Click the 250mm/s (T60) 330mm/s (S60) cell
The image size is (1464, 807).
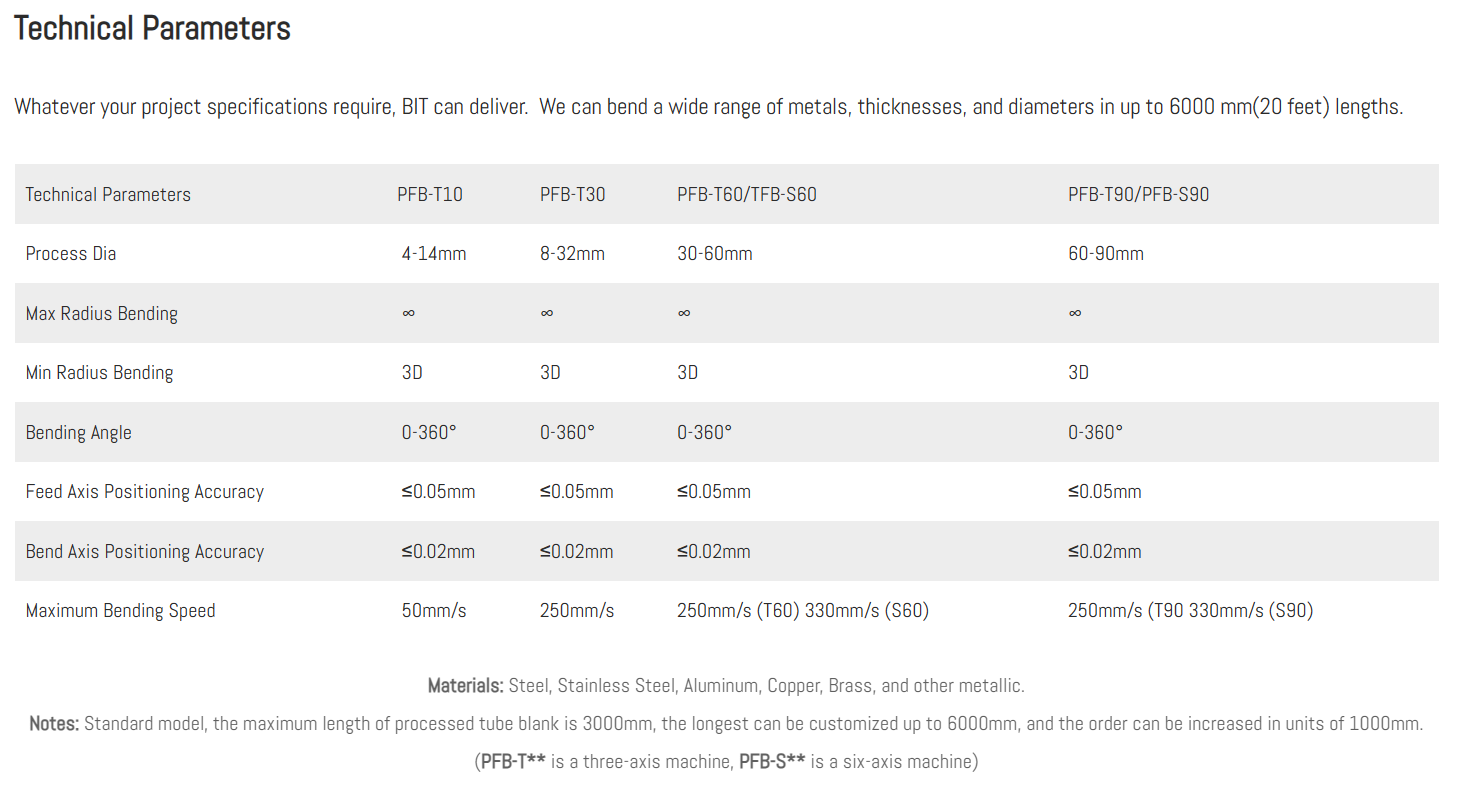pos(802,611)
